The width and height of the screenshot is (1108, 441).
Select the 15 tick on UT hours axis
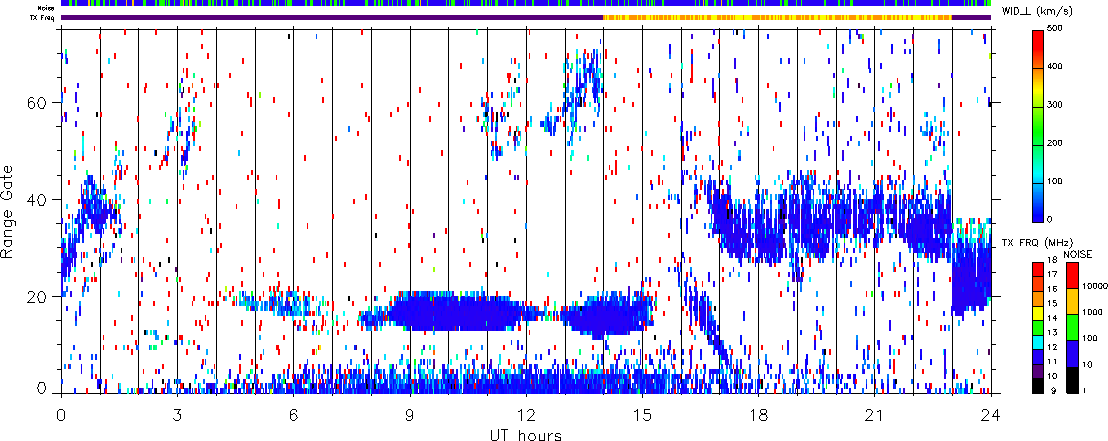pyautogui.click(x=642, y=415)
